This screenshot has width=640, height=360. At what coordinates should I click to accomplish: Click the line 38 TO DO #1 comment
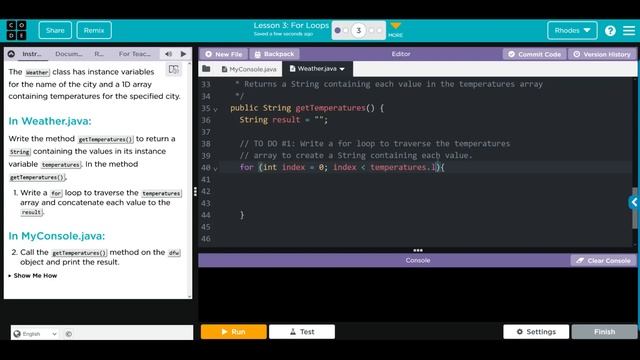(374, 144)
